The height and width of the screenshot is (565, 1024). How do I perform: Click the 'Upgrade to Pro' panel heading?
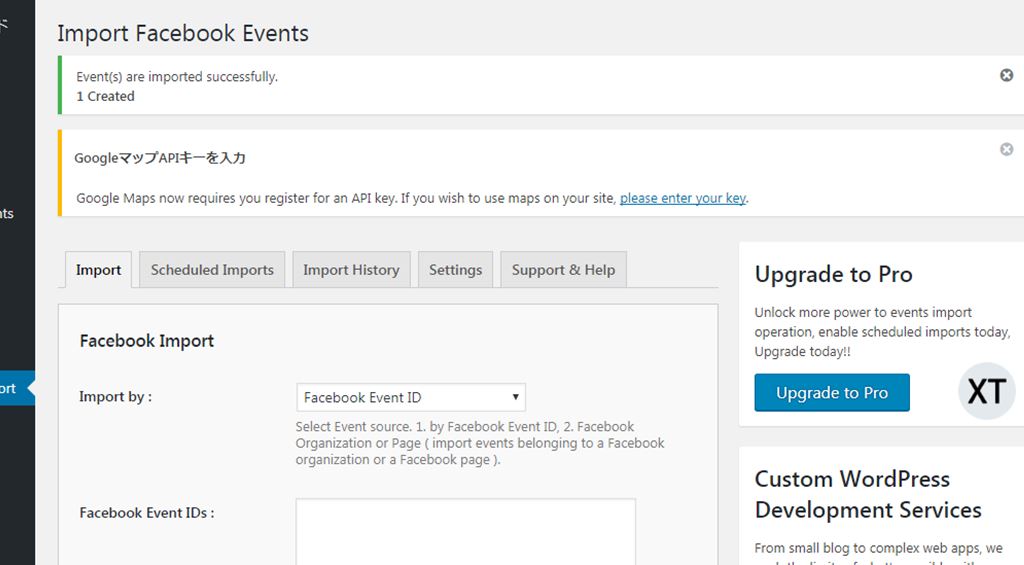click(x=833, y=274)
